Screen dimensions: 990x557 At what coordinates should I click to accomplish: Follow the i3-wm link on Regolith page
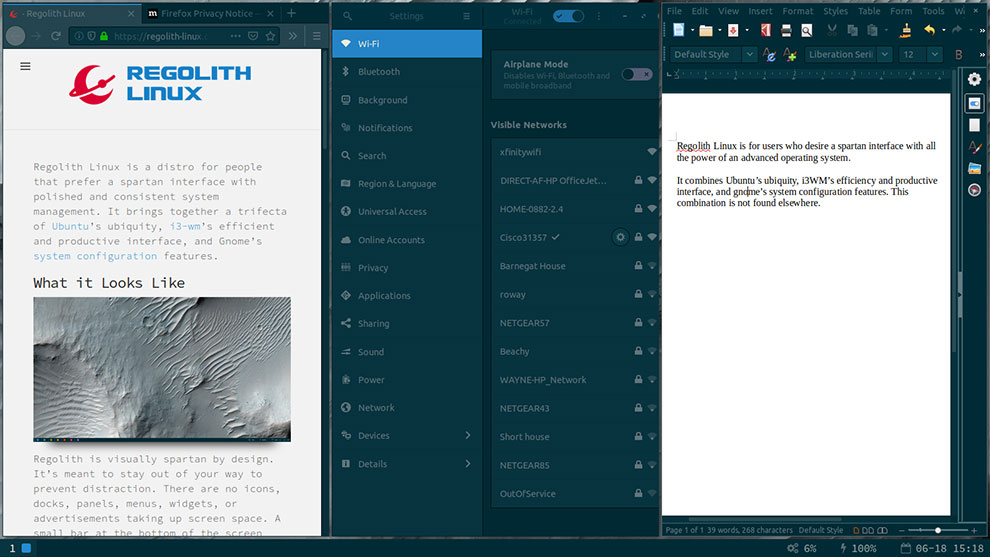(185, 226)
